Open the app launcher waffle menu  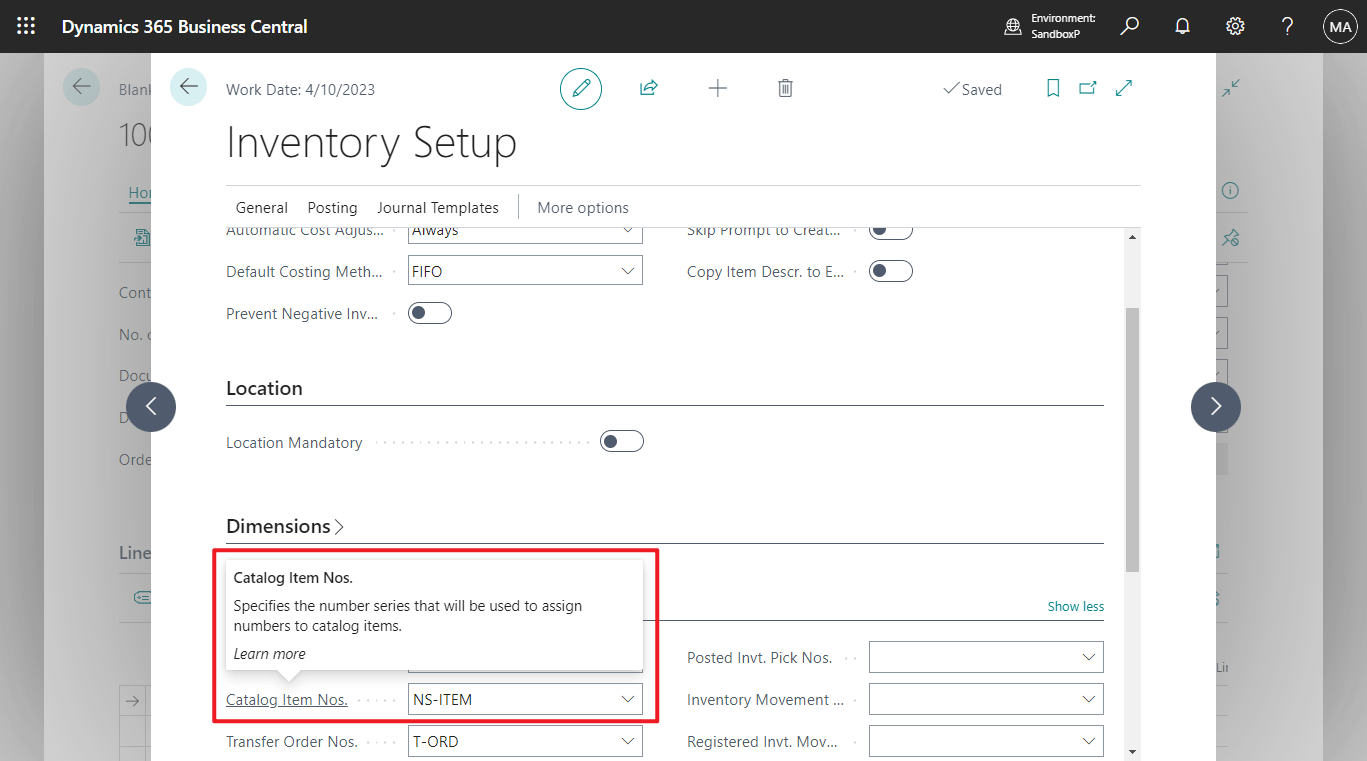[x=26, y=26]
